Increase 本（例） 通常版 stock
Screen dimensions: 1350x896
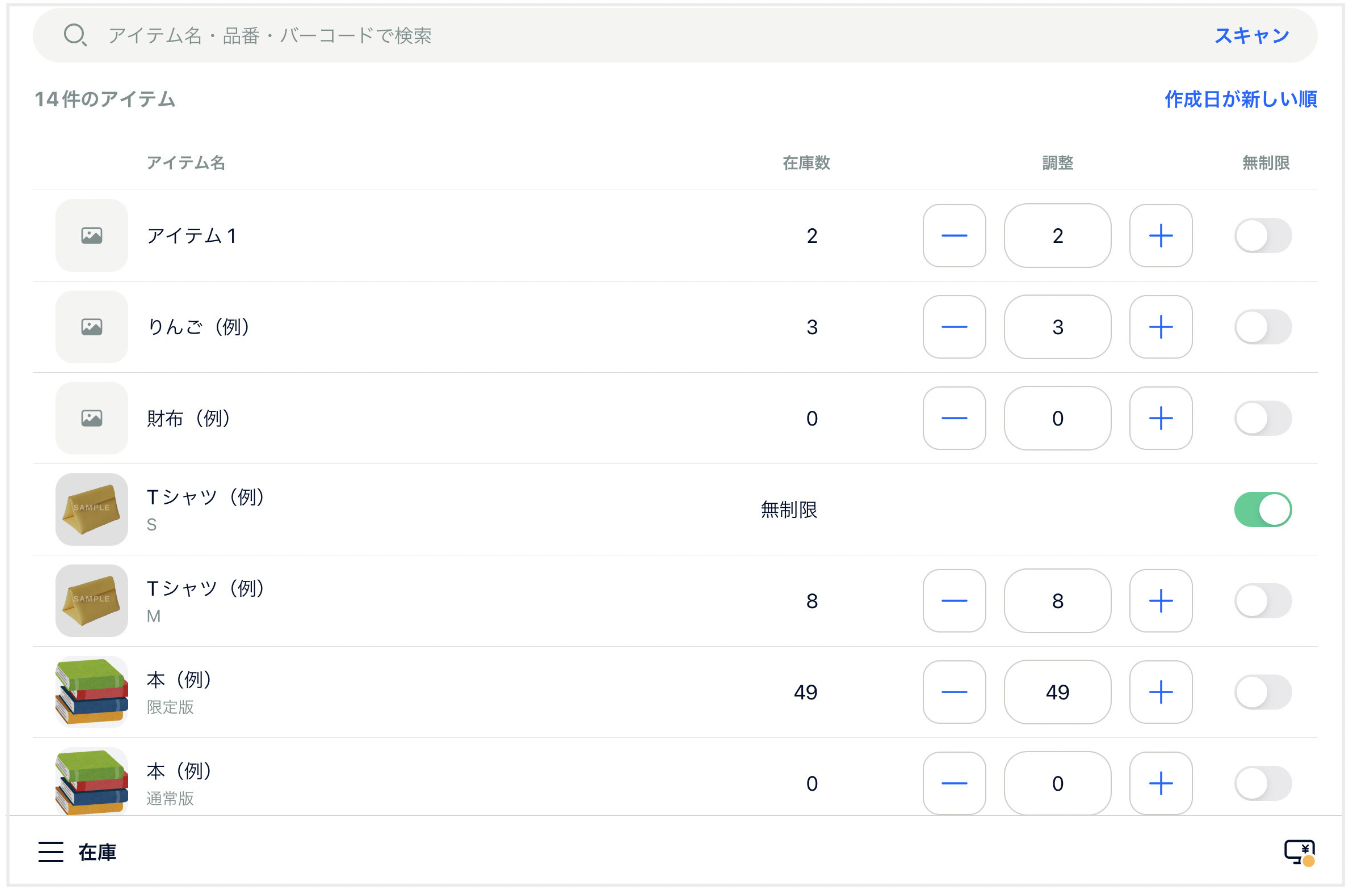(1160, 783)
